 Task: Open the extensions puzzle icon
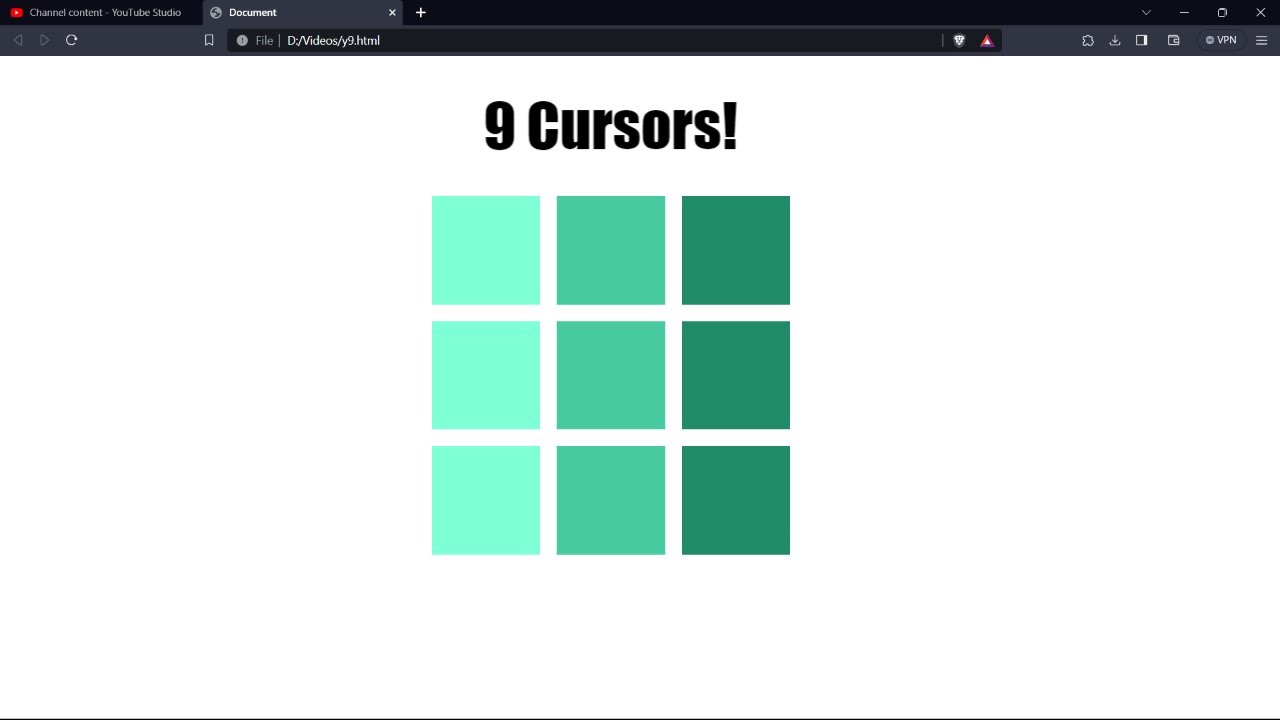[x=1088, y=40]
